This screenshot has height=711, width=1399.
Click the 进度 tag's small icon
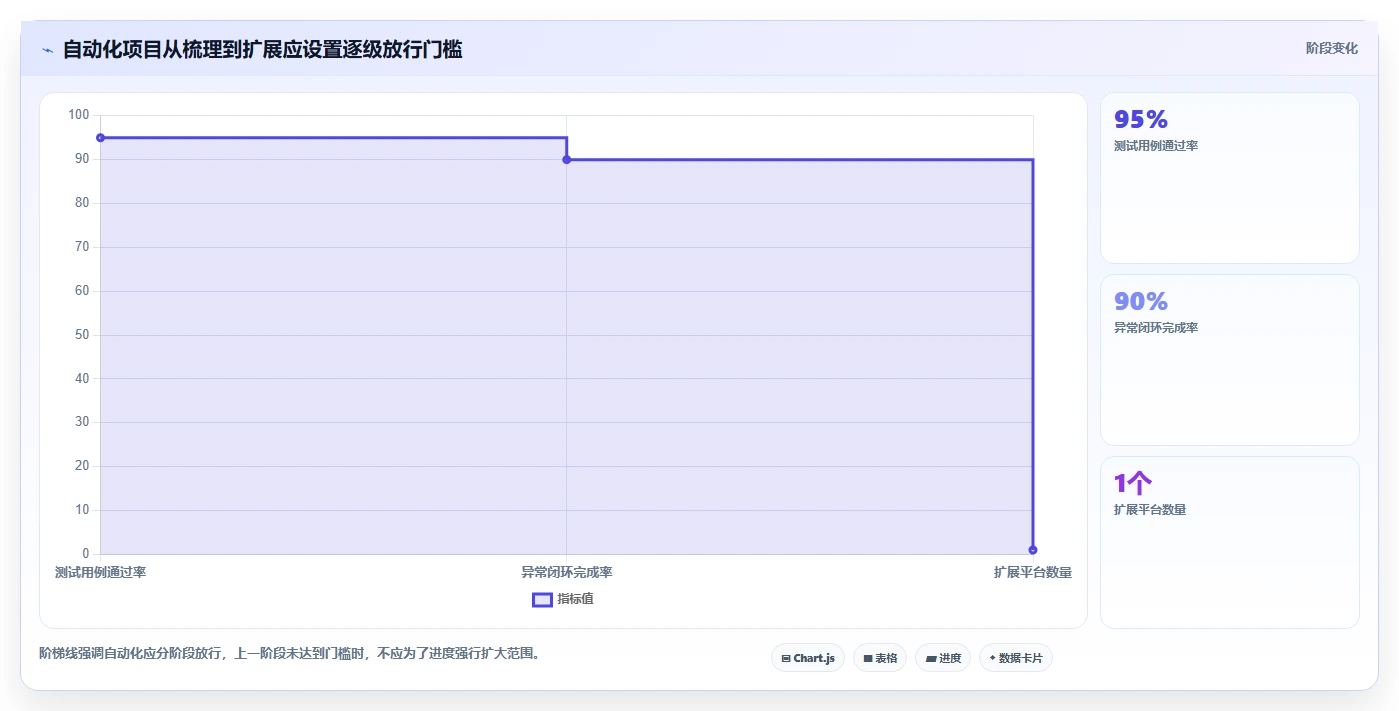pyautogui.click(x=931, y=658)
